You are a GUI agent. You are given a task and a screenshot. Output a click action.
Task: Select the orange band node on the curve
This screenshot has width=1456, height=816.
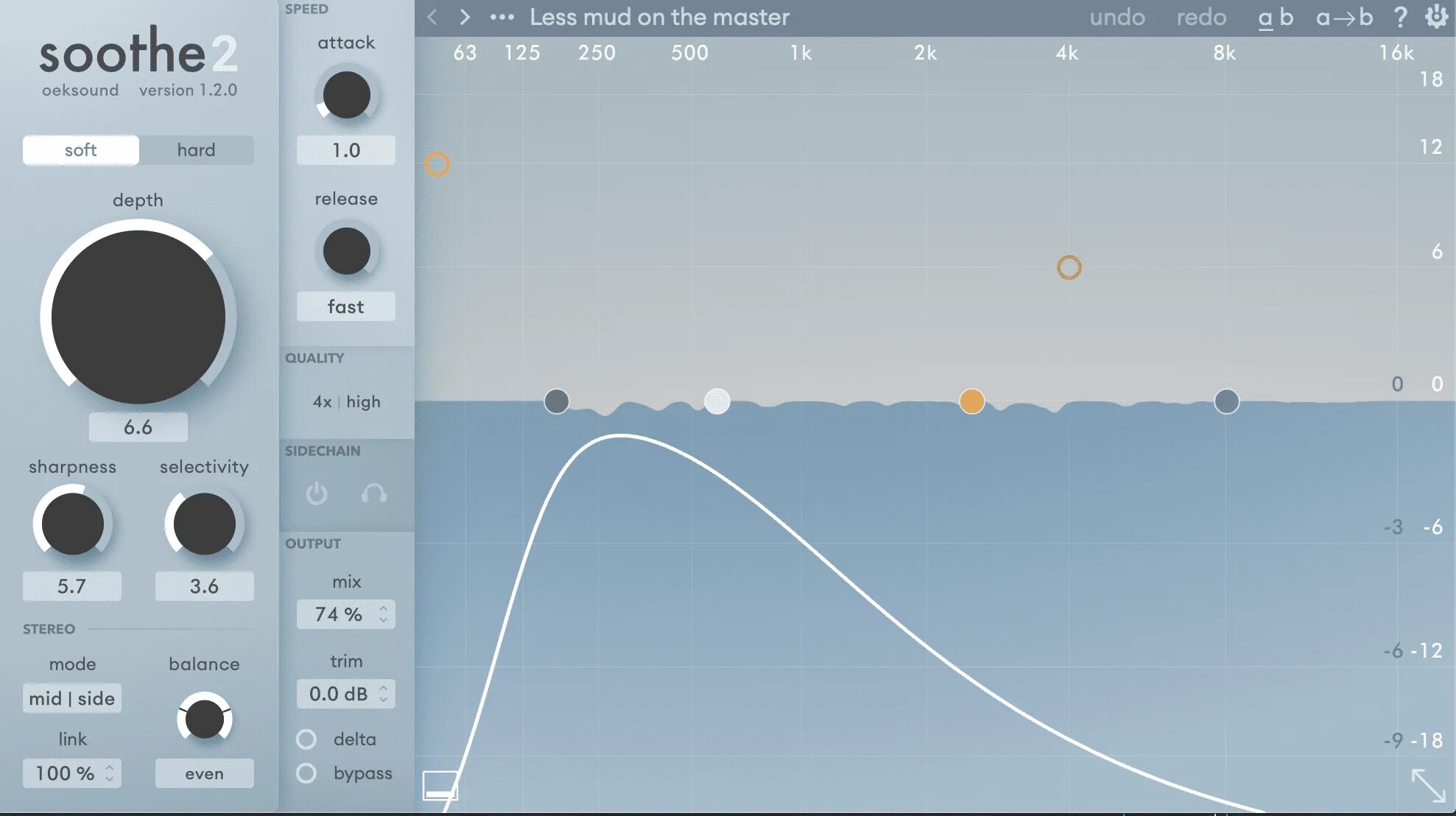(x=972, y=401)
